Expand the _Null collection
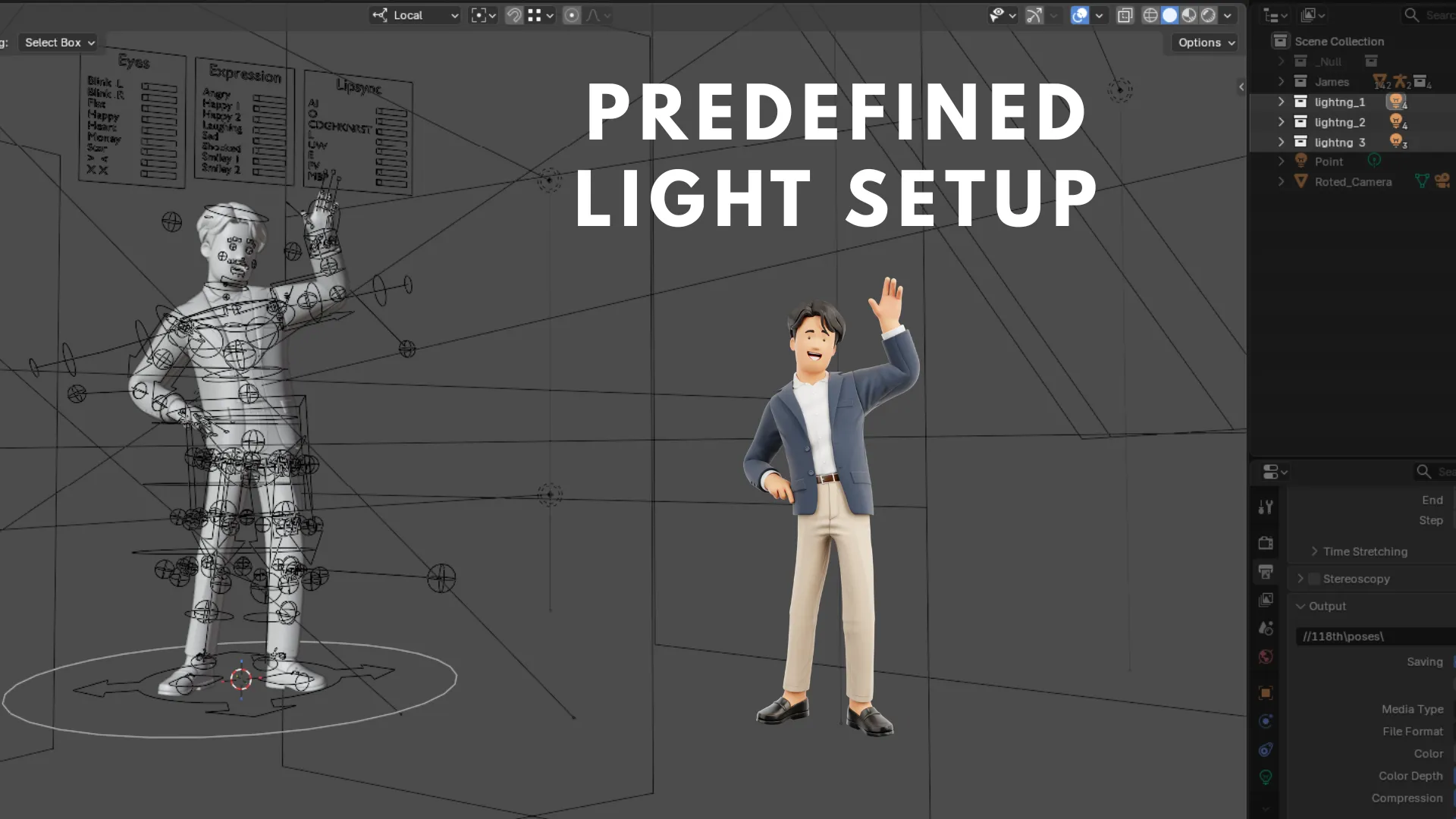This screenshot has height=819, width=1456. tap(1281, 61)
